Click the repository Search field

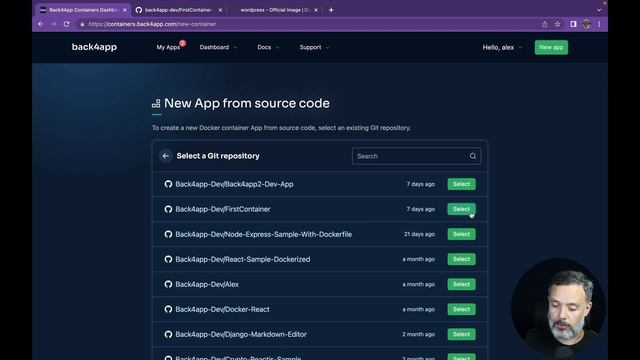[416, 156]
